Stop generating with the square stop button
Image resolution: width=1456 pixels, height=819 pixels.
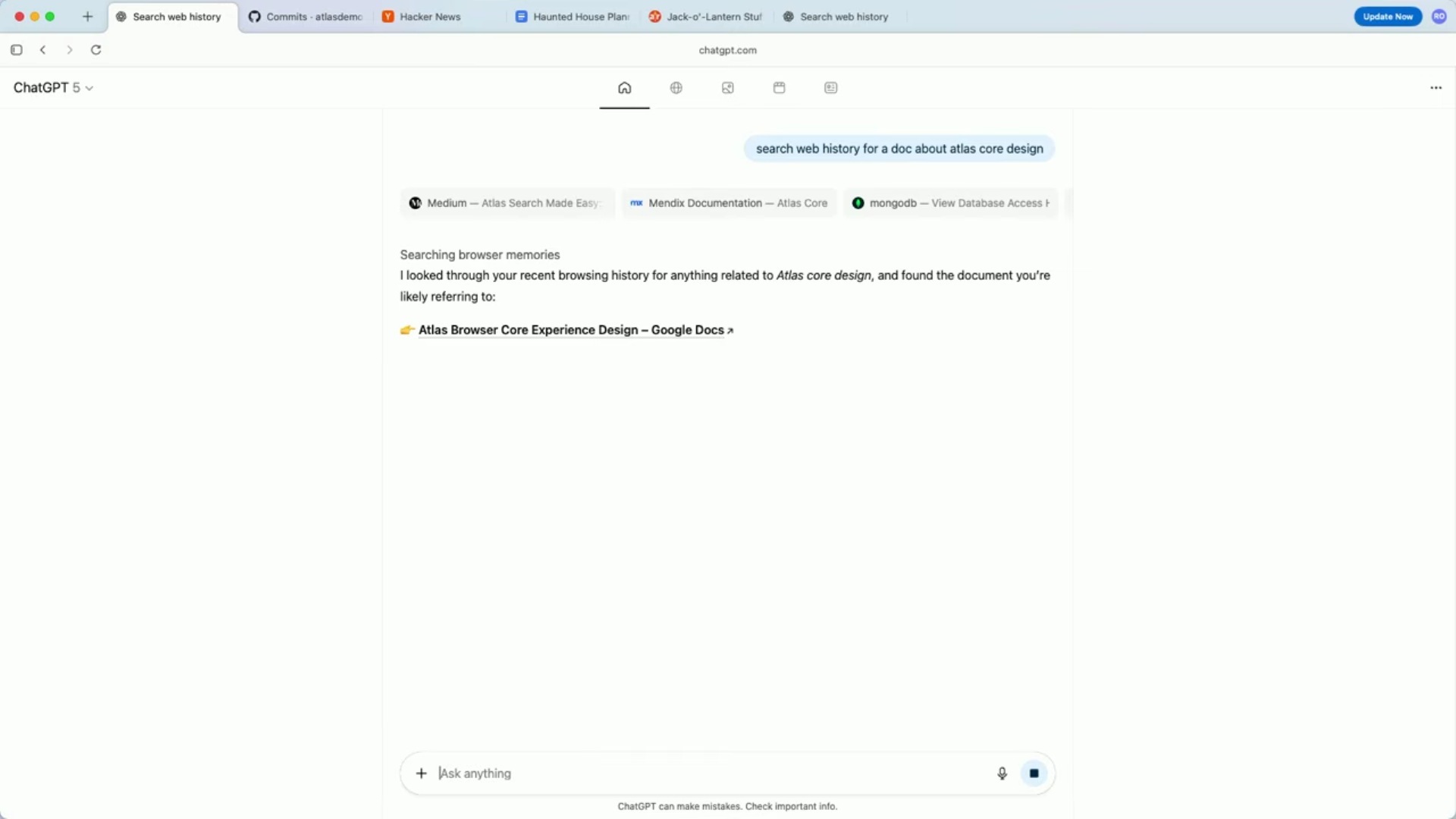[x=1034, y=773]
